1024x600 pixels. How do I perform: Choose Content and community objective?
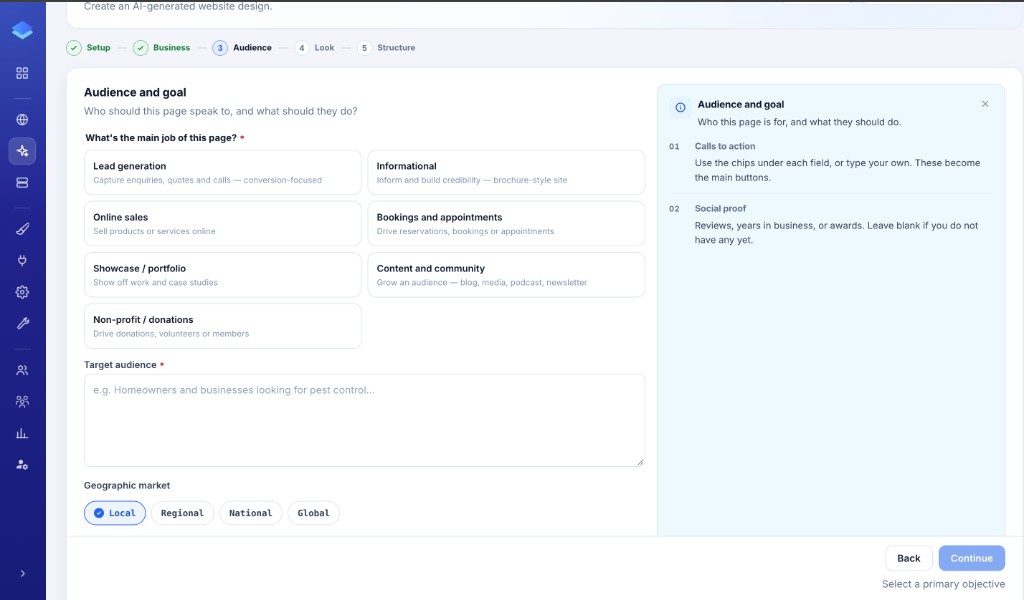pos(506,275)
